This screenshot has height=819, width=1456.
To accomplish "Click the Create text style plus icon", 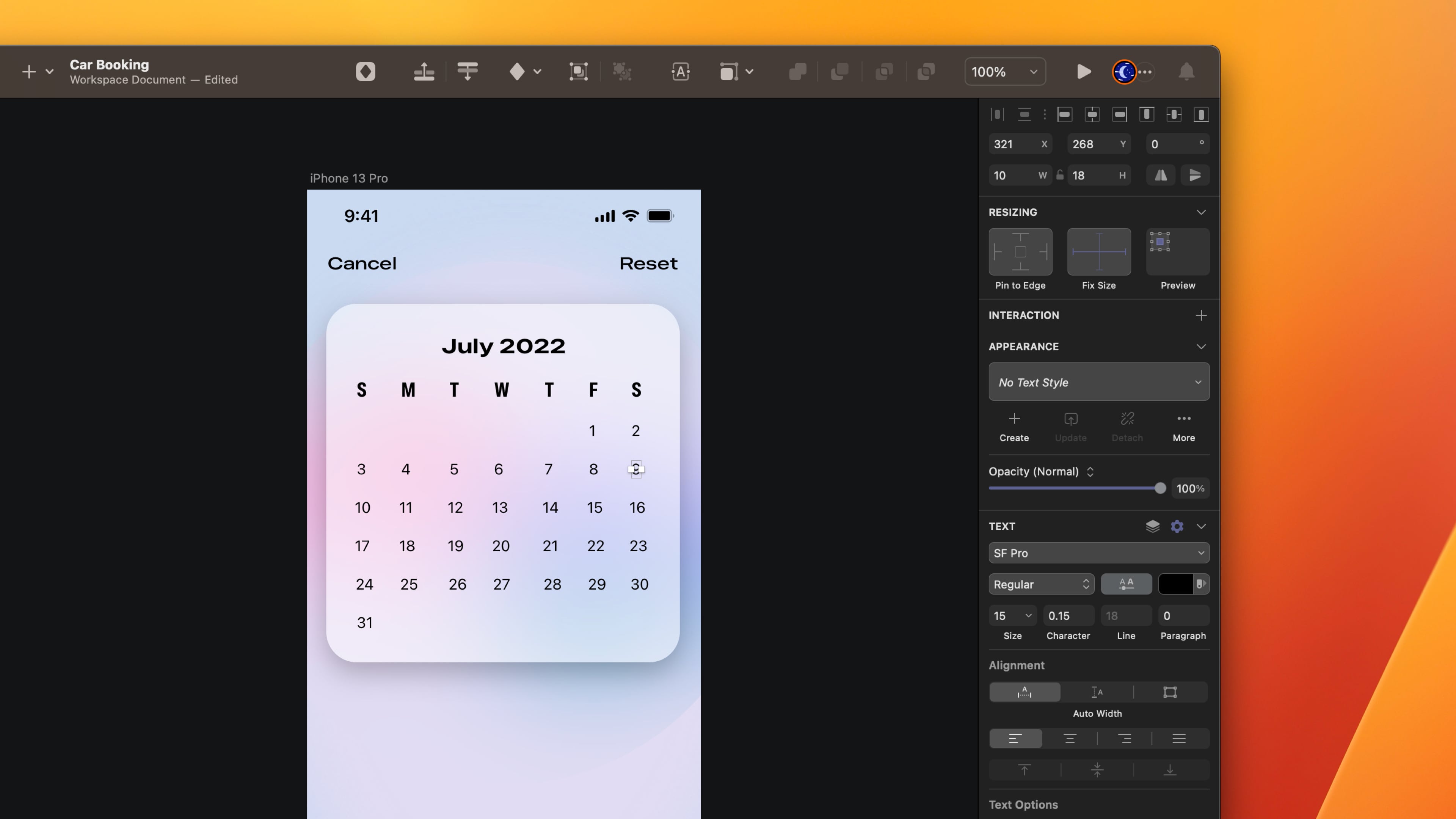I will 1014,419.
